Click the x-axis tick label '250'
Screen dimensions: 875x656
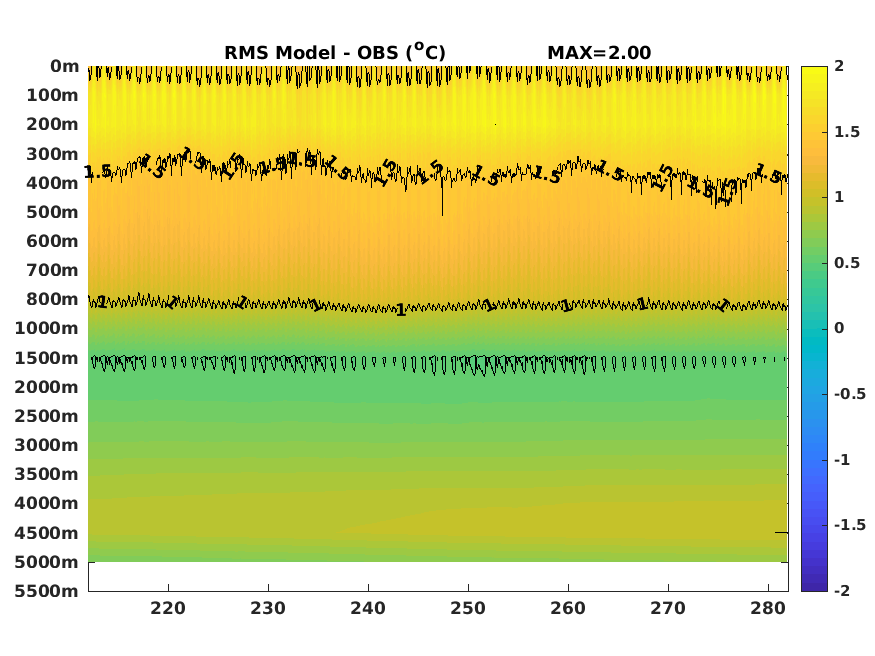click(468, 608)
